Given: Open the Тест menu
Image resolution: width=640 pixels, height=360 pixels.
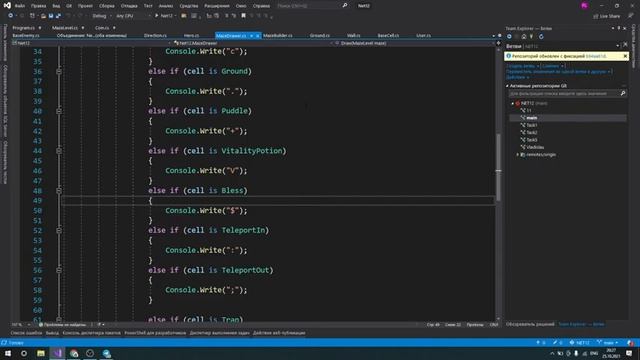Looking at the screenshot, I should (148, 6).
